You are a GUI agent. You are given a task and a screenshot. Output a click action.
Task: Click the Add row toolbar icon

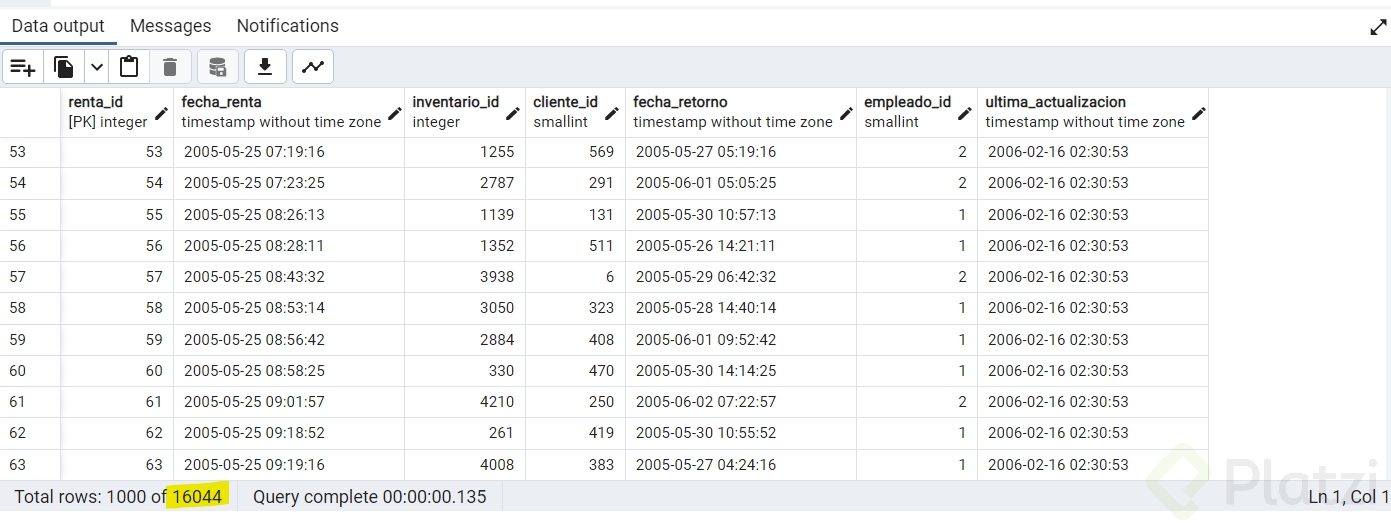tap(23, 67)
